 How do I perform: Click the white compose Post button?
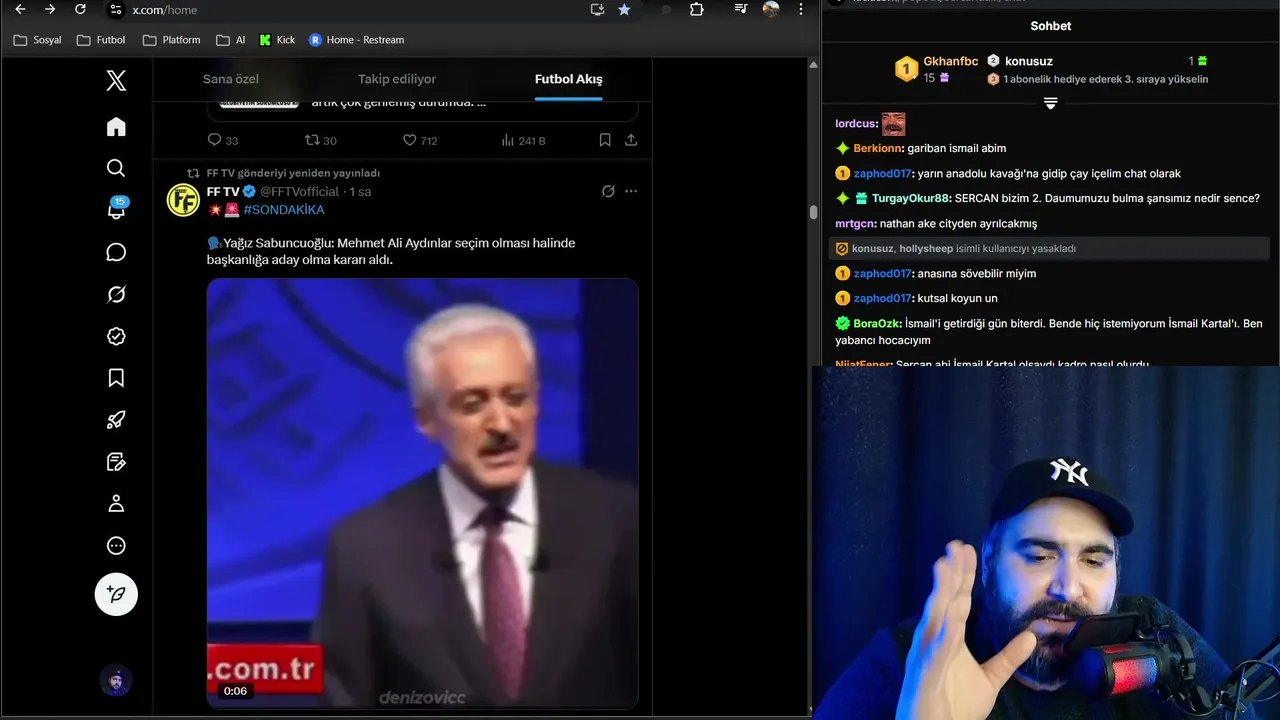coord(116,594)
